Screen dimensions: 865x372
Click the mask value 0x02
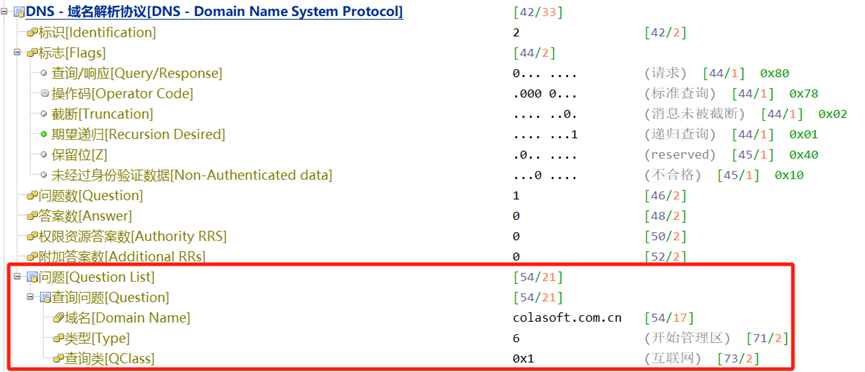point(833,114)
